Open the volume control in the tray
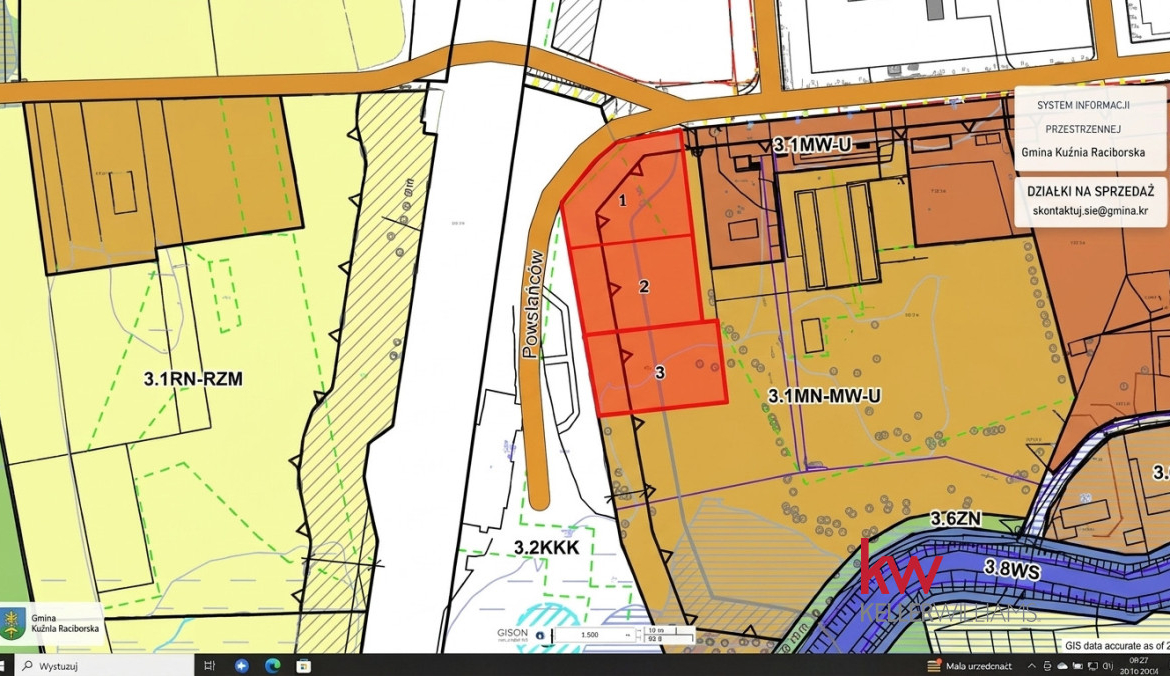Image resolution: width=1170 pixels, height=676 pixels. coord(1107,666)
